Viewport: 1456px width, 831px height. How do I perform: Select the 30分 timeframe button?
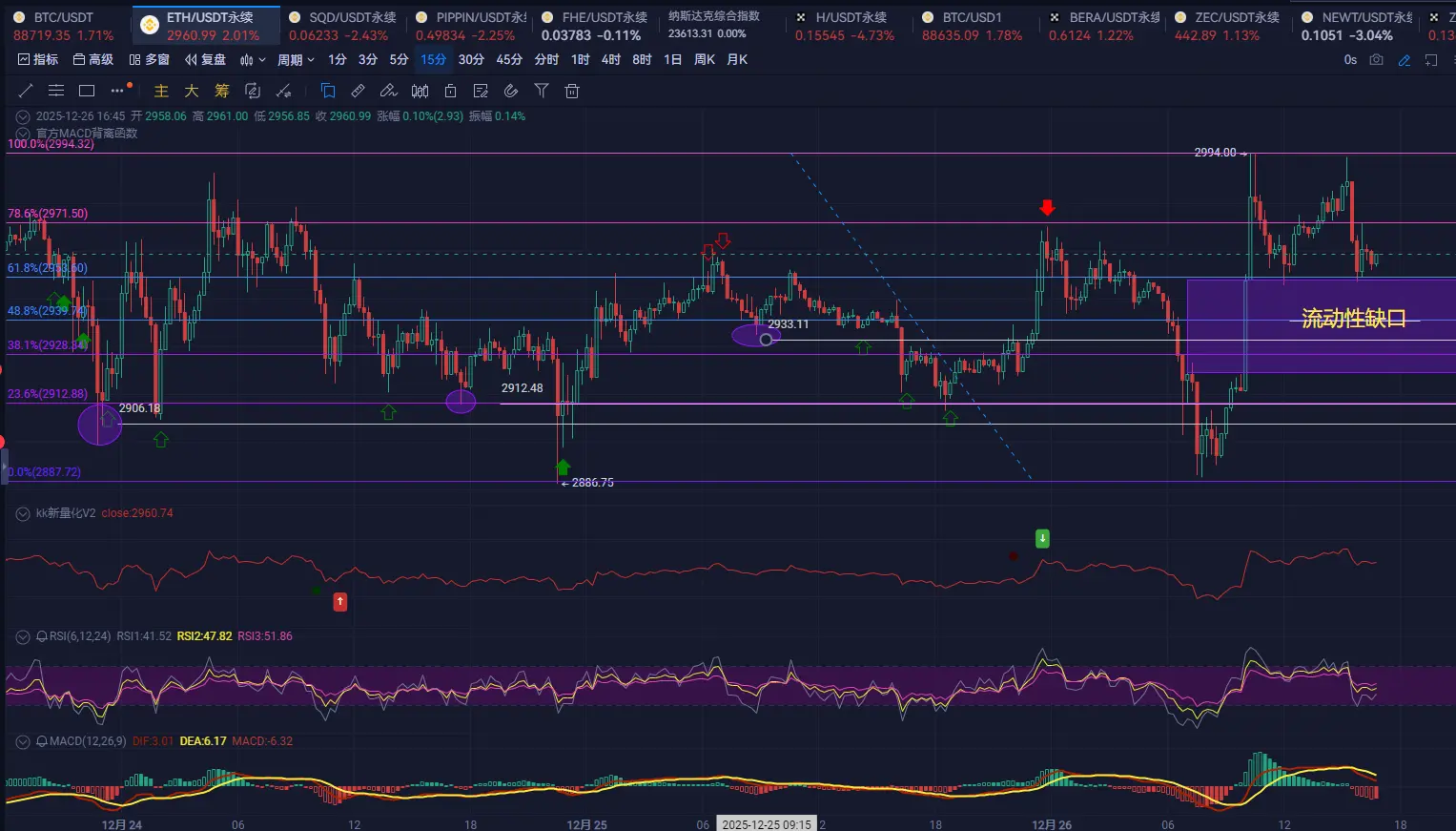471,59
